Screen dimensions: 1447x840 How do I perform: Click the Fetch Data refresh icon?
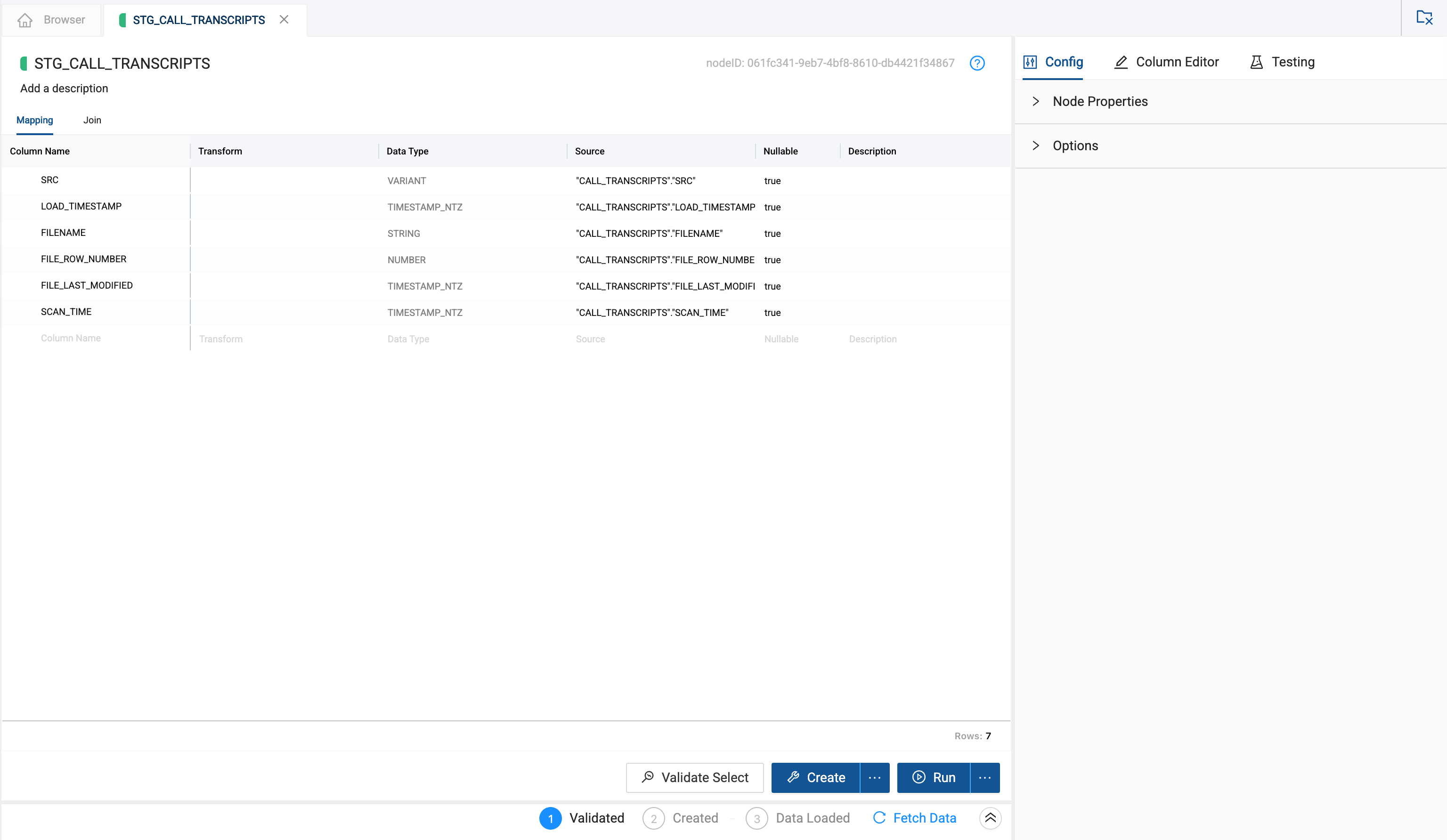click(x=879, y=817)
